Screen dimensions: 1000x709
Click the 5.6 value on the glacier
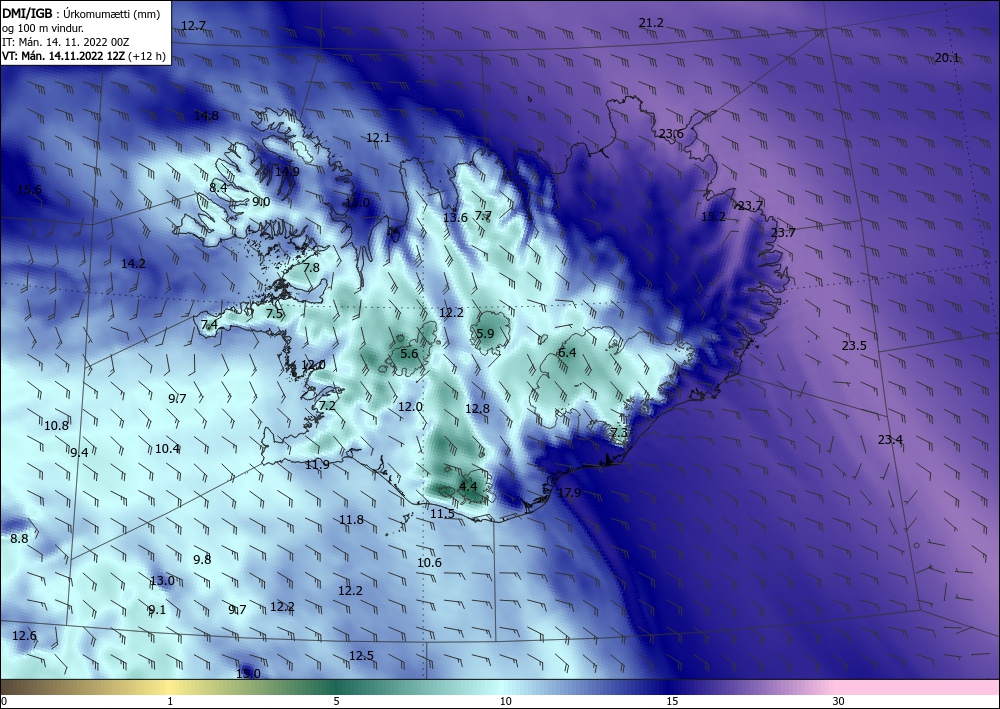(409, 354)
